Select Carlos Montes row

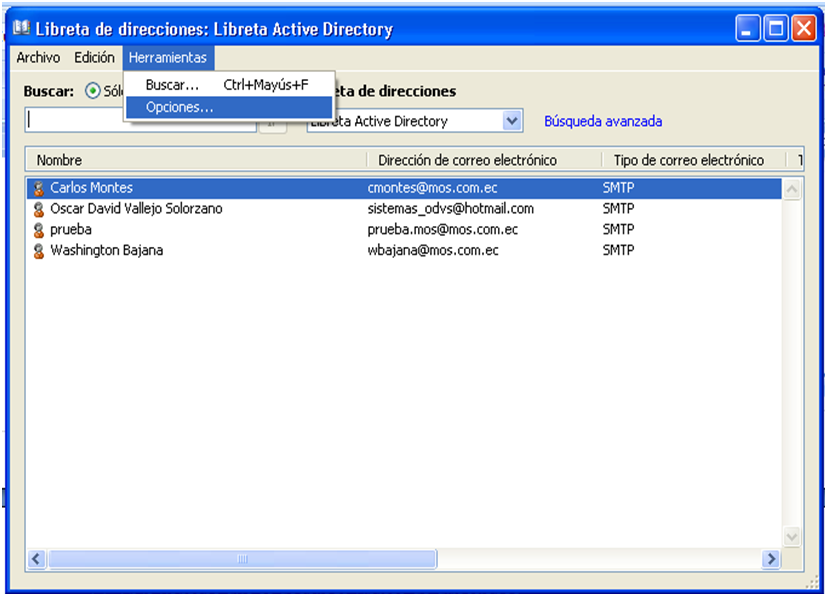click(x=404, y=188)
